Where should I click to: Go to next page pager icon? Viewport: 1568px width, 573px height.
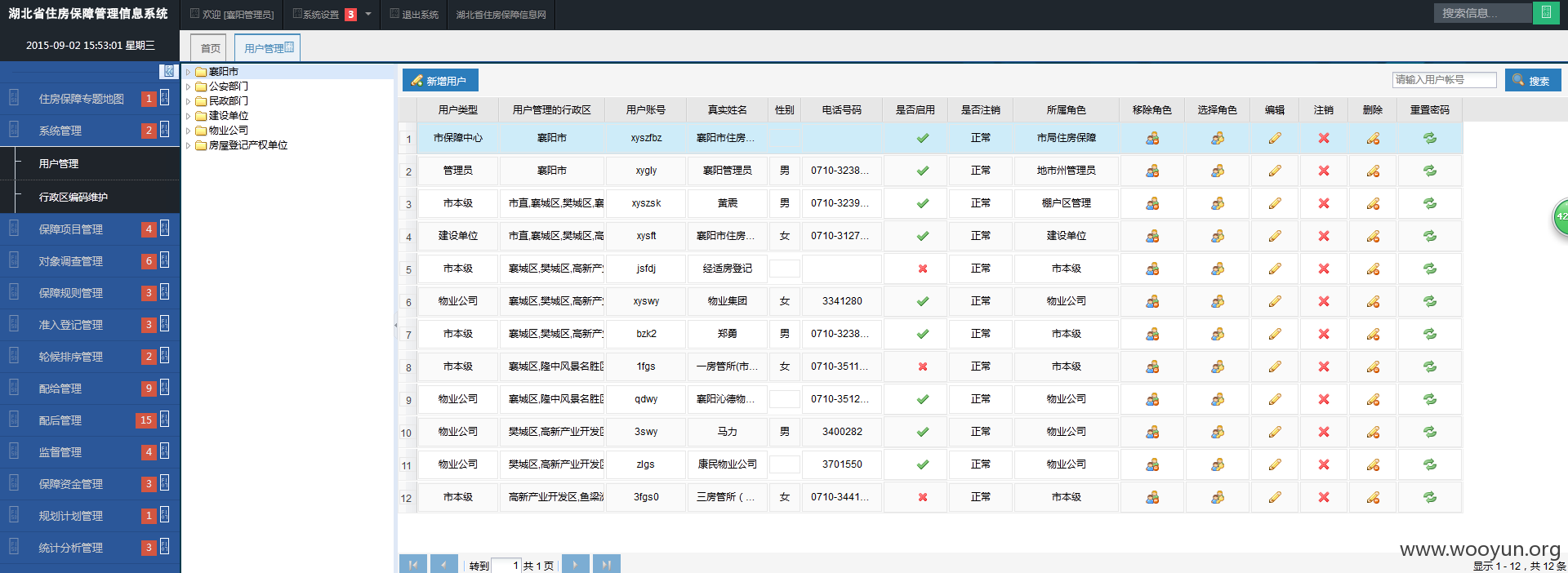[576, 564]
